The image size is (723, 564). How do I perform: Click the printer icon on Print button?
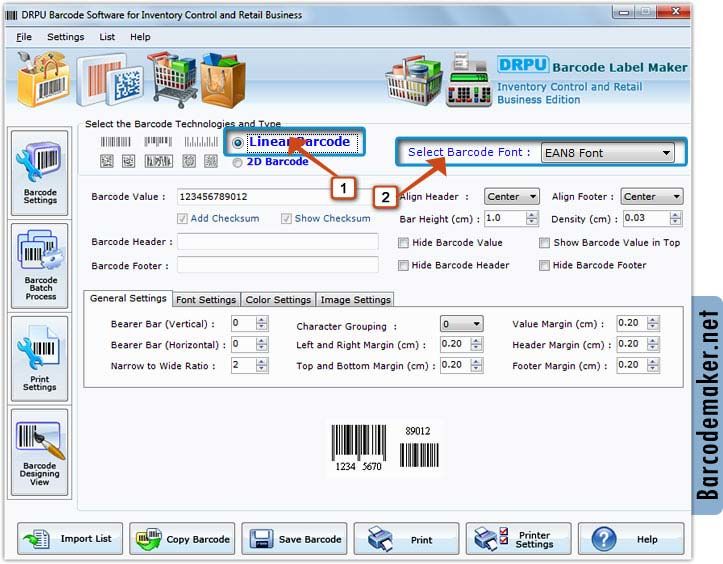tap(380, 539)
